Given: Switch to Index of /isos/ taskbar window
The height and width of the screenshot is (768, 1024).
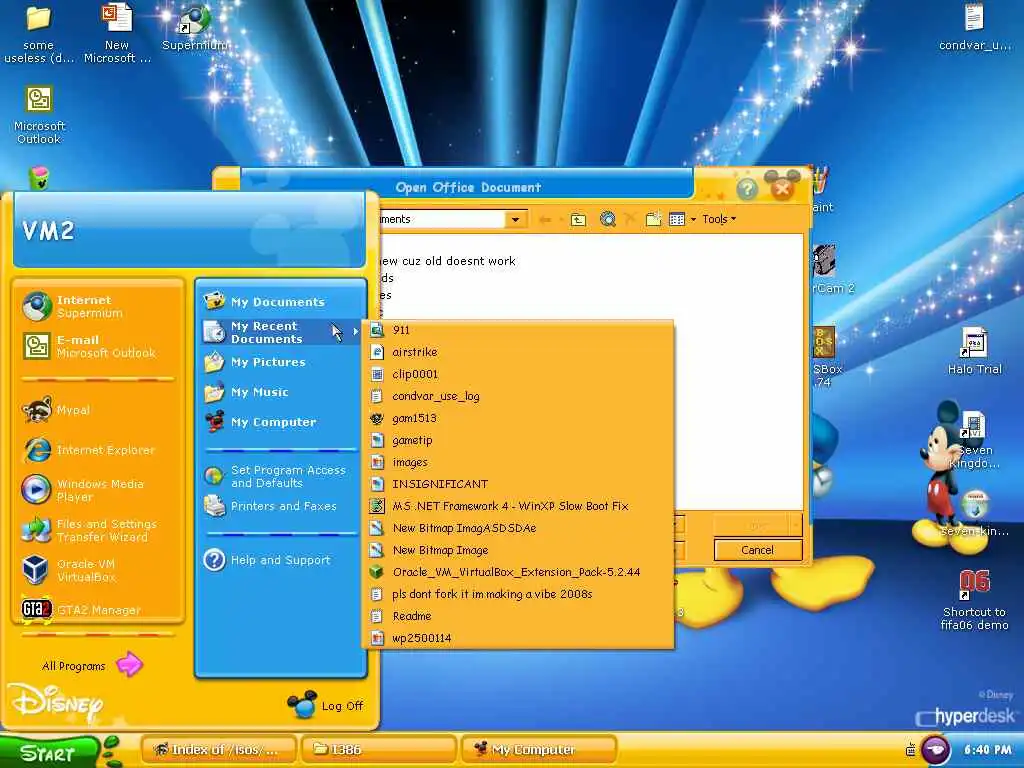Looking at the screenshot, I should point(219,750).
